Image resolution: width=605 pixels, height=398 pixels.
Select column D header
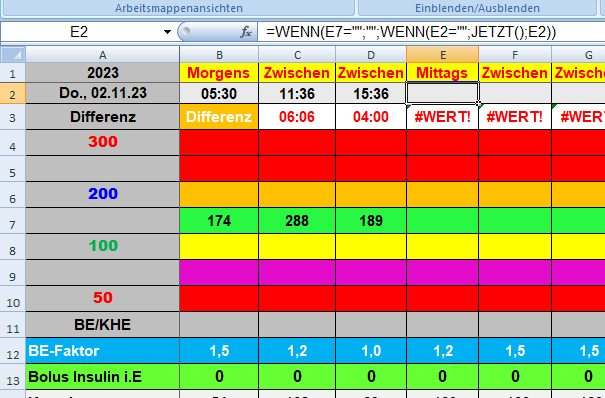[371, 55]
